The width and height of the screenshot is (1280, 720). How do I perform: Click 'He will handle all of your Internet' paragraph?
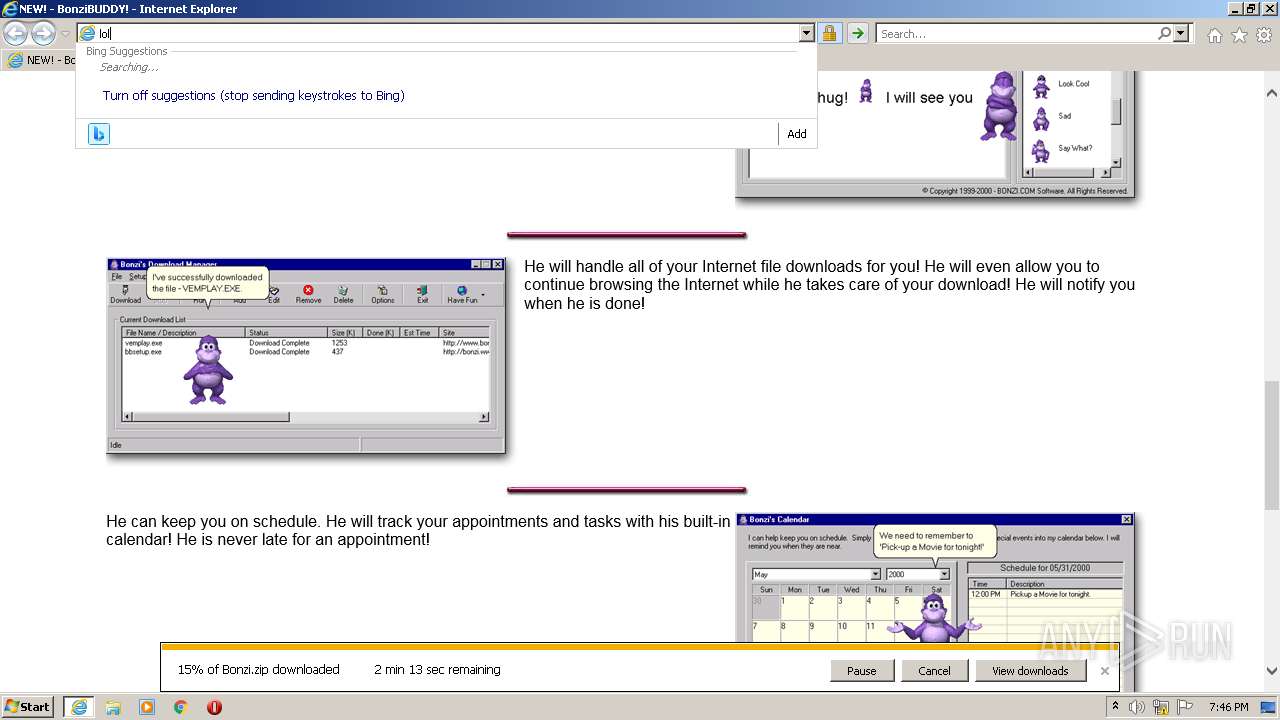[829, 285]
